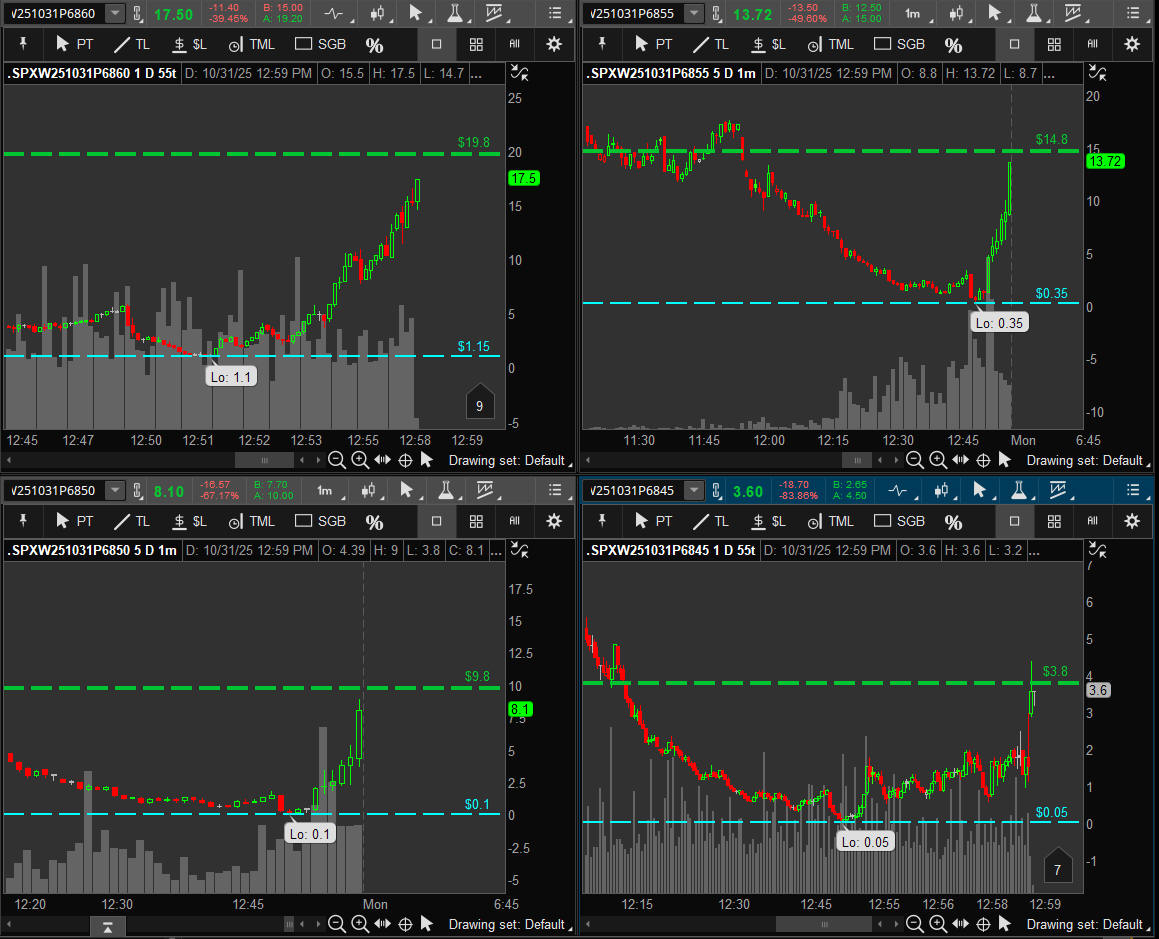Switch to grid layout in P6855 panel
The image size is (1159, 939).
coord(1053,44)
